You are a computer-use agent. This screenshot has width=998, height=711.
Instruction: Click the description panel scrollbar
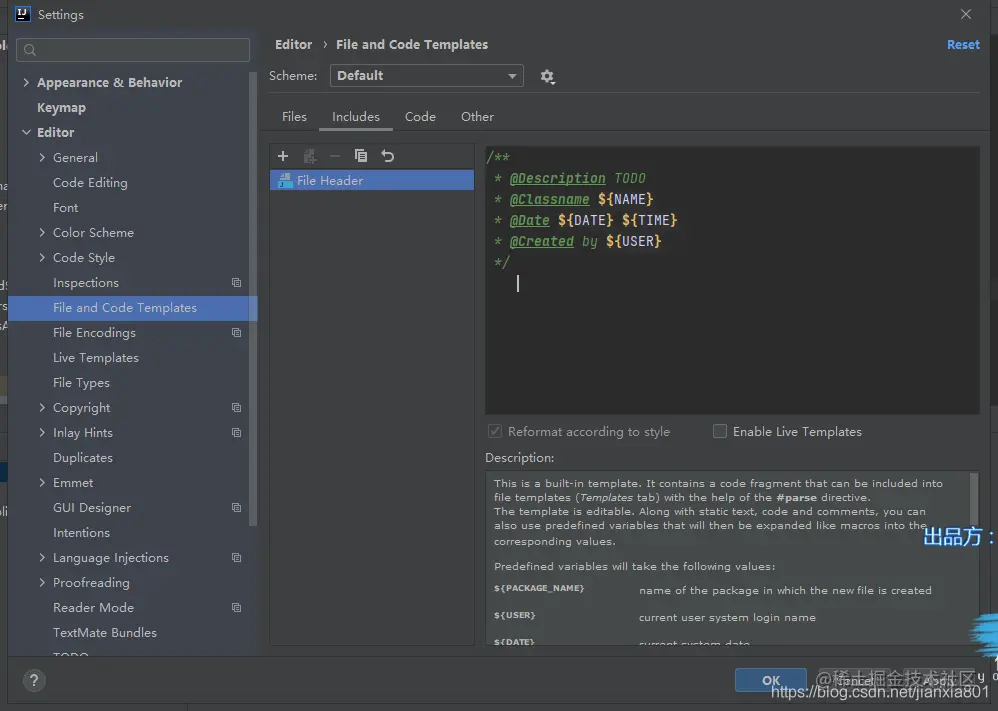974,499
